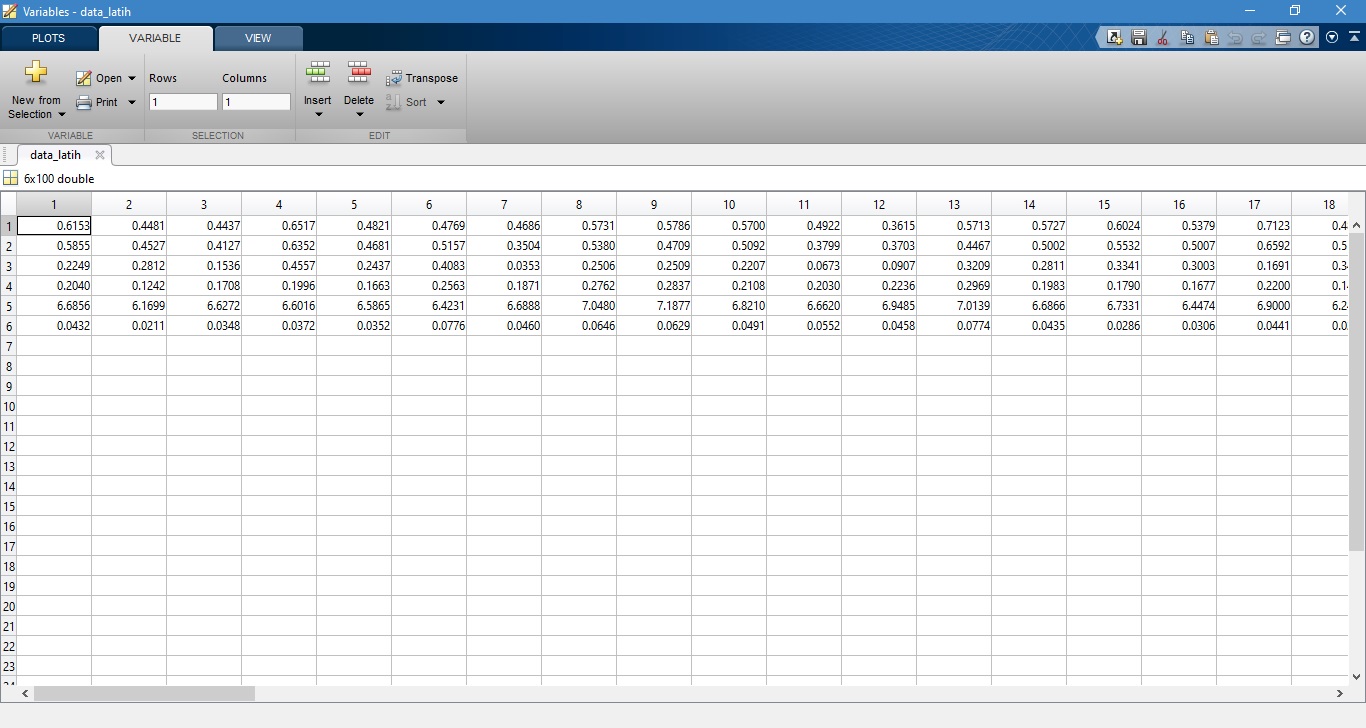Expand the Print dropdown arrow
Image resolution: width=1366 pixels, height=728 pixels.
pyautogui.click(x=132, y=102)
